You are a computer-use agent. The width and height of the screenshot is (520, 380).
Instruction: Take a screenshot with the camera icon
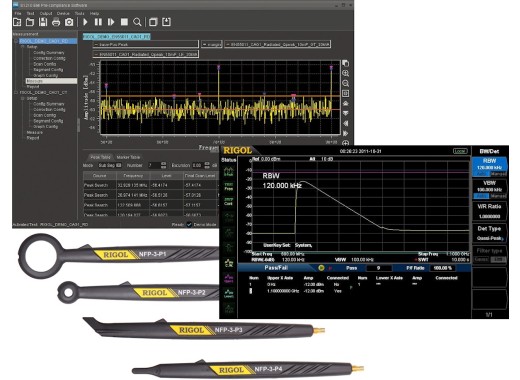coord(69,22)
